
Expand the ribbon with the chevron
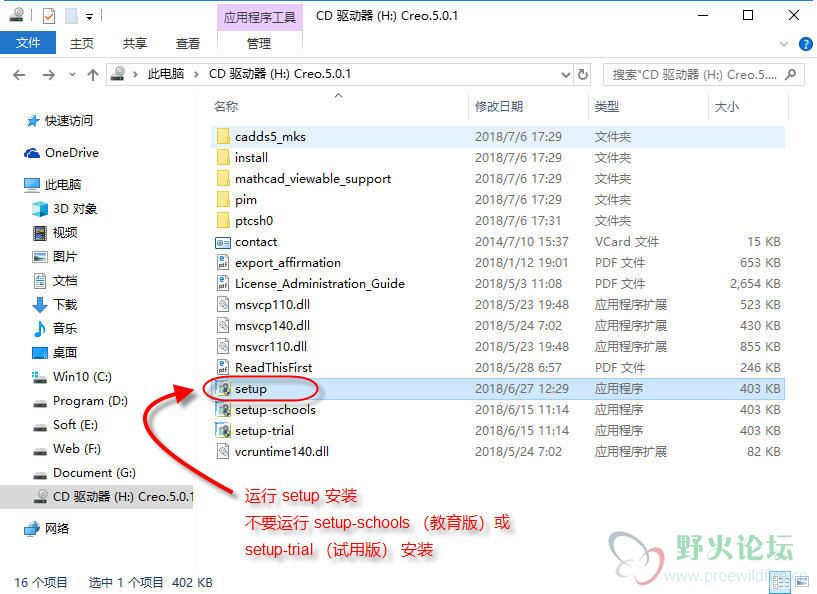[x=784, y=44]
